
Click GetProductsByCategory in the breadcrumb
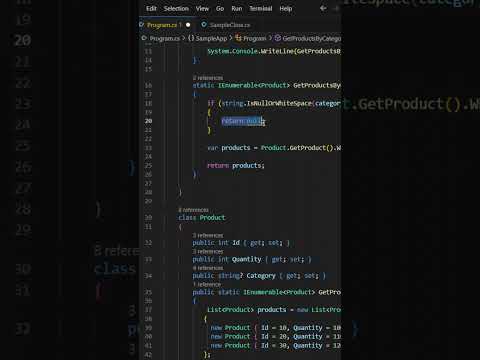[x=312, y=39]
